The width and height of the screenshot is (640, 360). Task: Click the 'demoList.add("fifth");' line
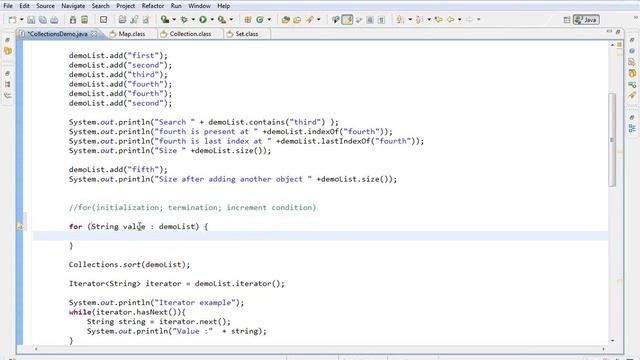(118, 169)
